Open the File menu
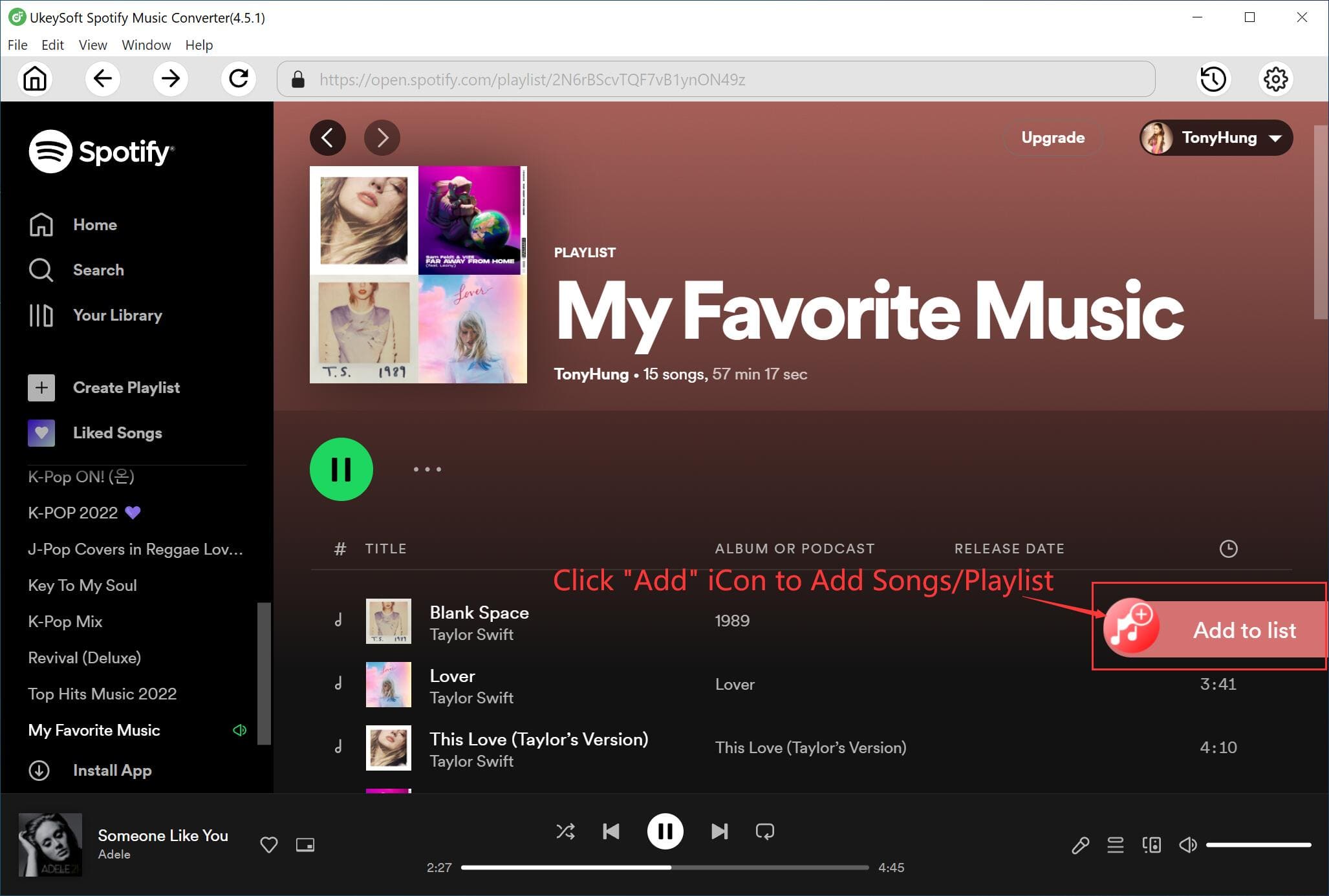 tap(17, 44)
